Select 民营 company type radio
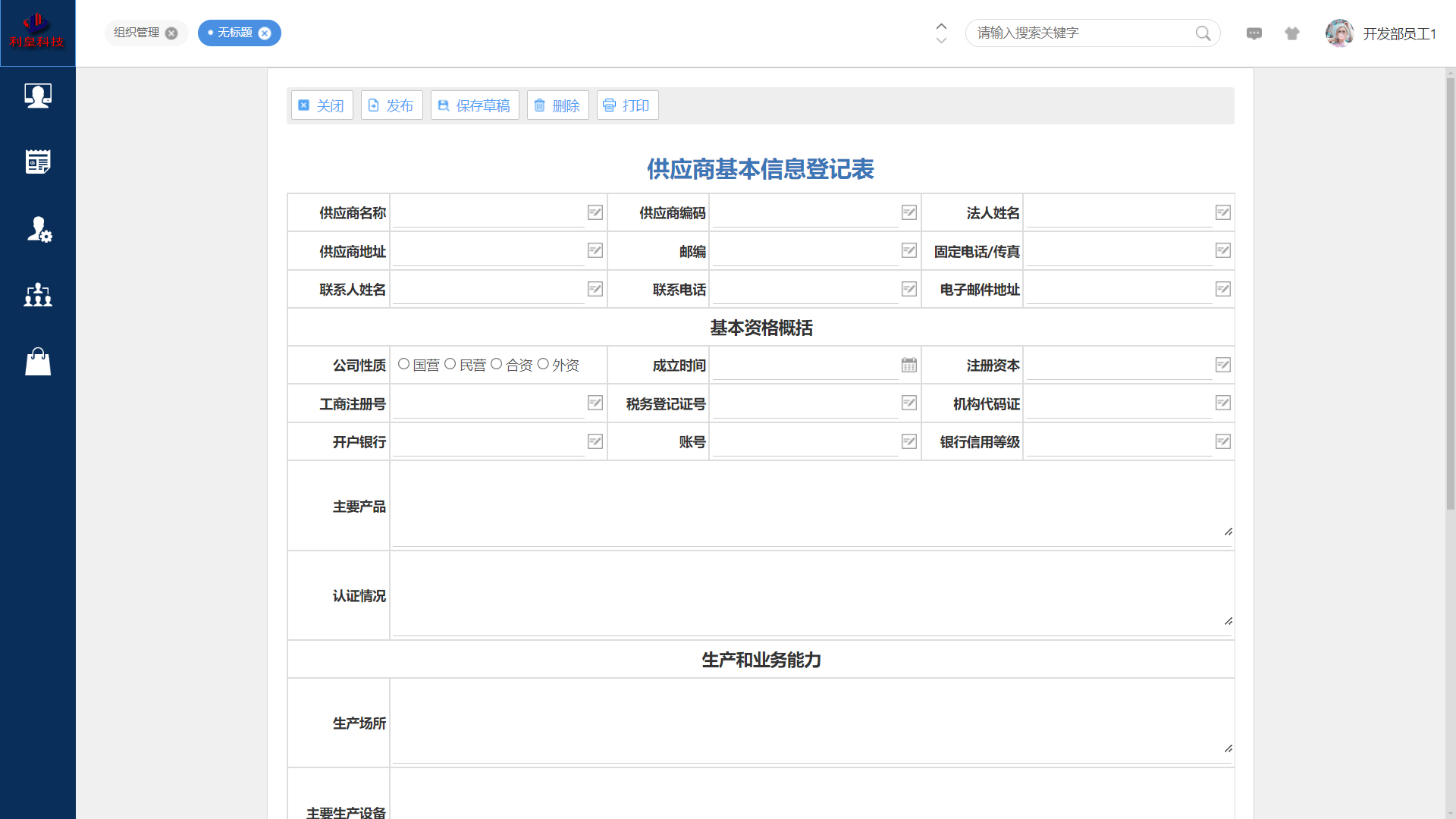 coord(450,364)
